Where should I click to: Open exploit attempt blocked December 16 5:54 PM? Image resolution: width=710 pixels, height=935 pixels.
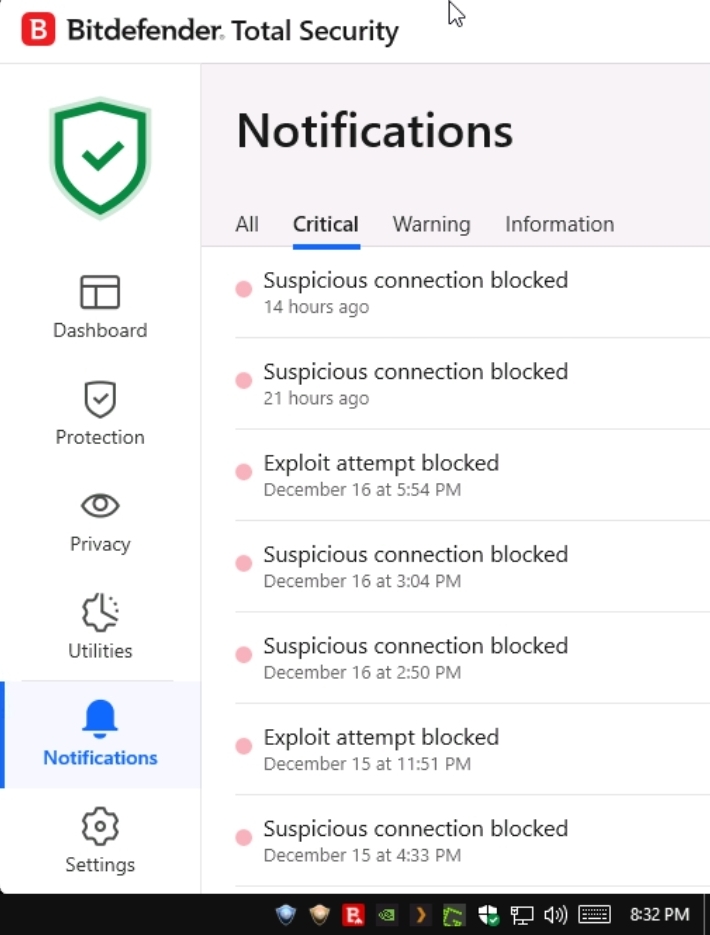[x=381, y=474]
